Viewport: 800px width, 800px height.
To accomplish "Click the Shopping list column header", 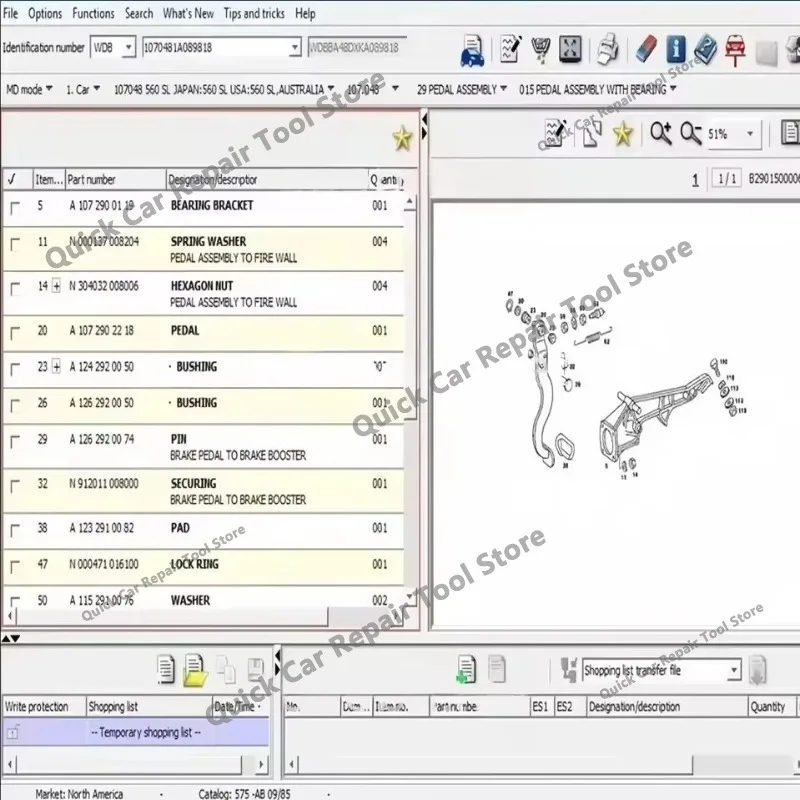I will pos(148,707).
